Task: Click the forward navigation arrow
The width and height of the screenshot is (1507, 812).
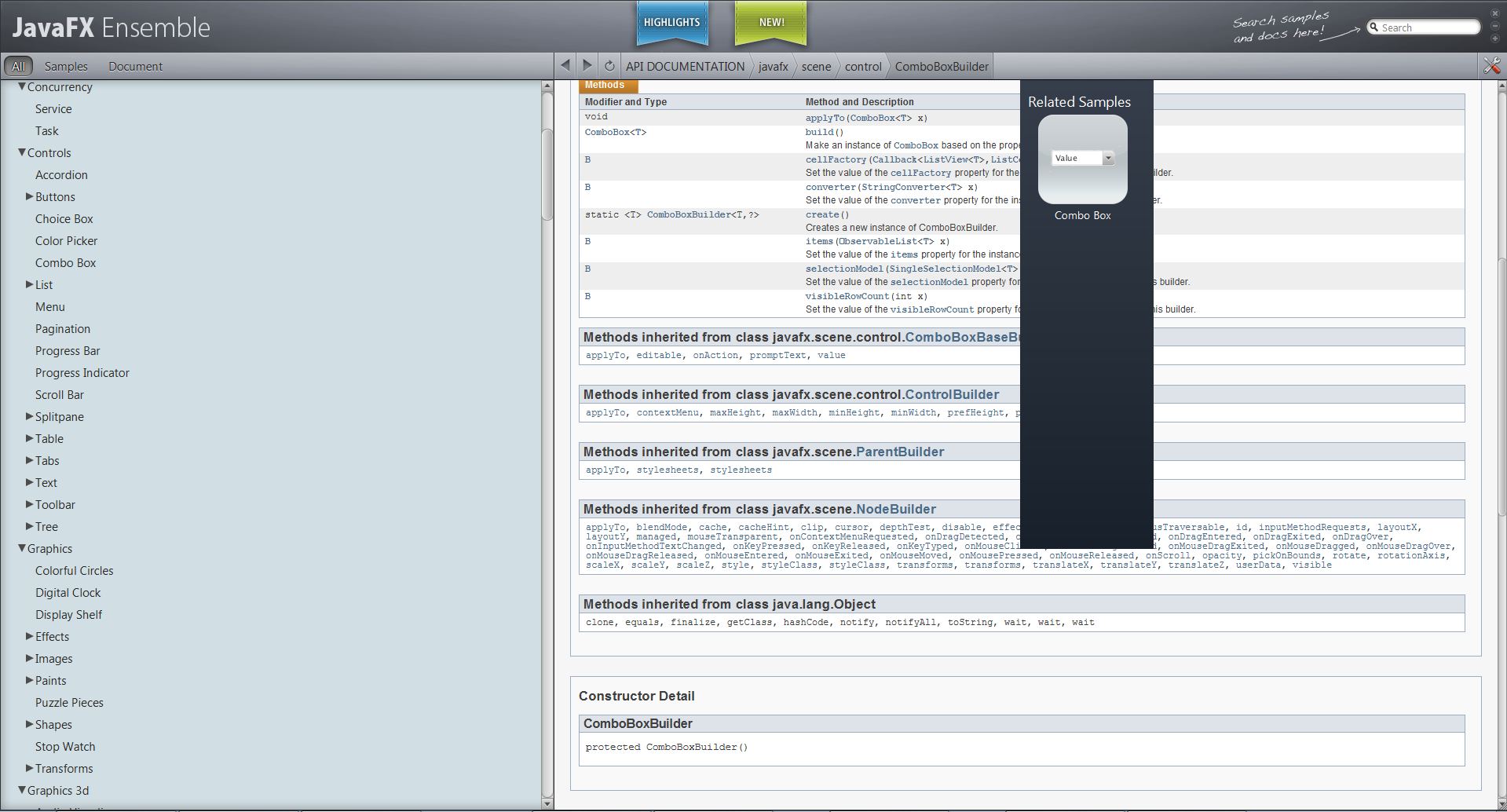Action: point(587,66)
